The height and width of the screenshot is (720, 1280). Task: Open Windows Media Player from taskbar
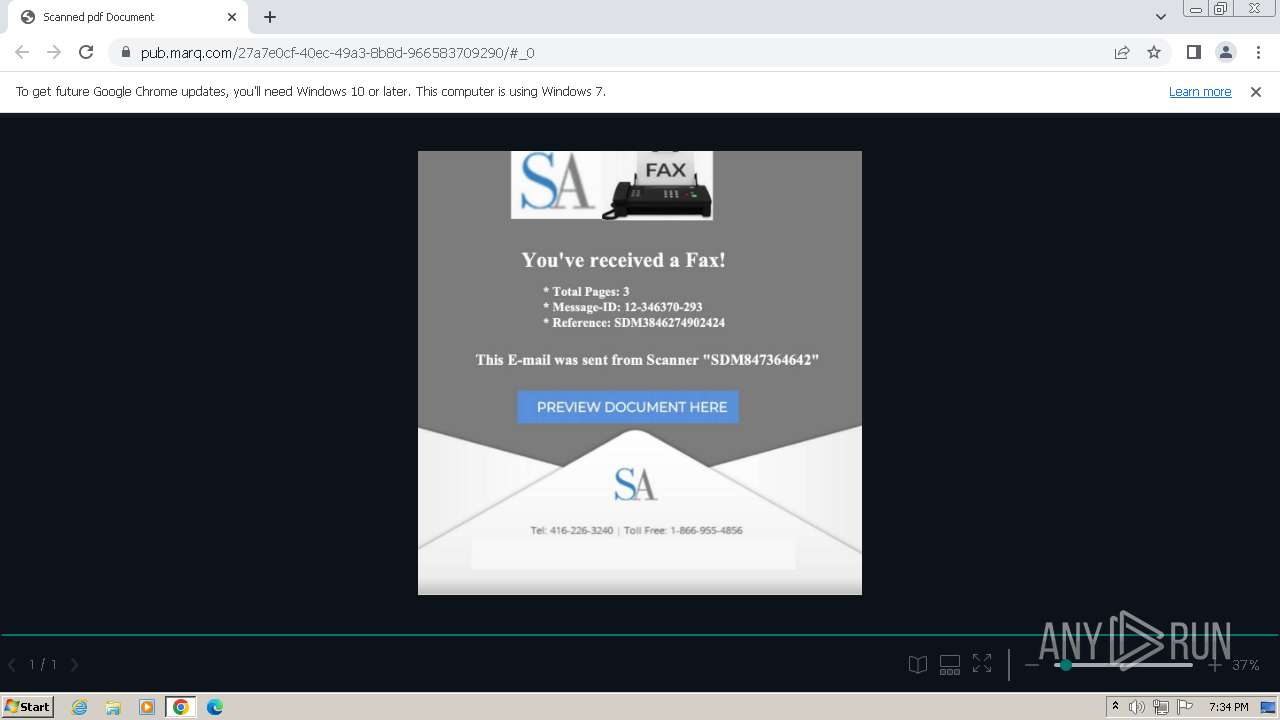pyautogui.click(x=147, y=707)
